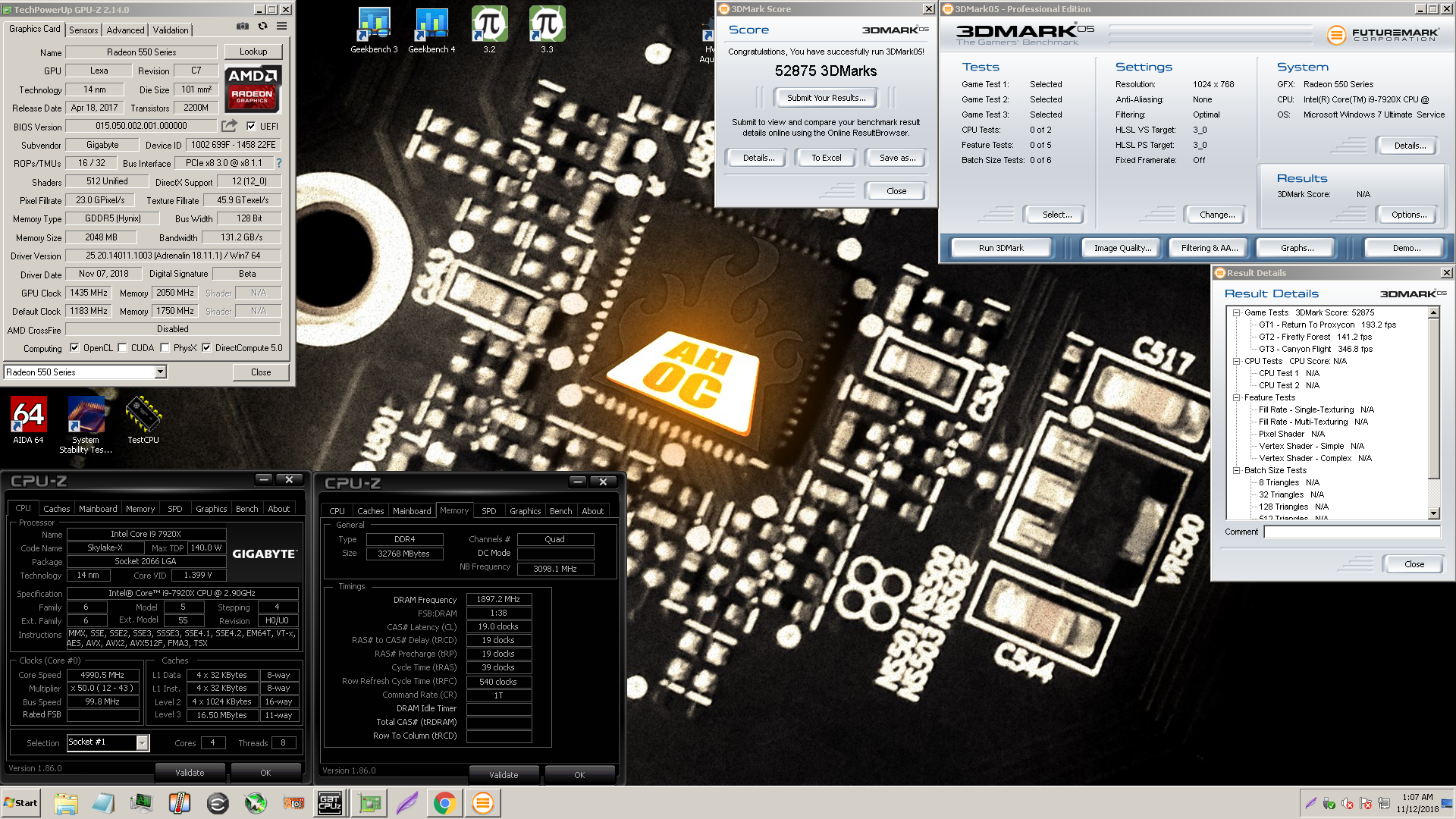Click Submit Your Results in 3DMark Score
Image resolution: width=1456 pixels, height=819 pixels.
(826, 98)
